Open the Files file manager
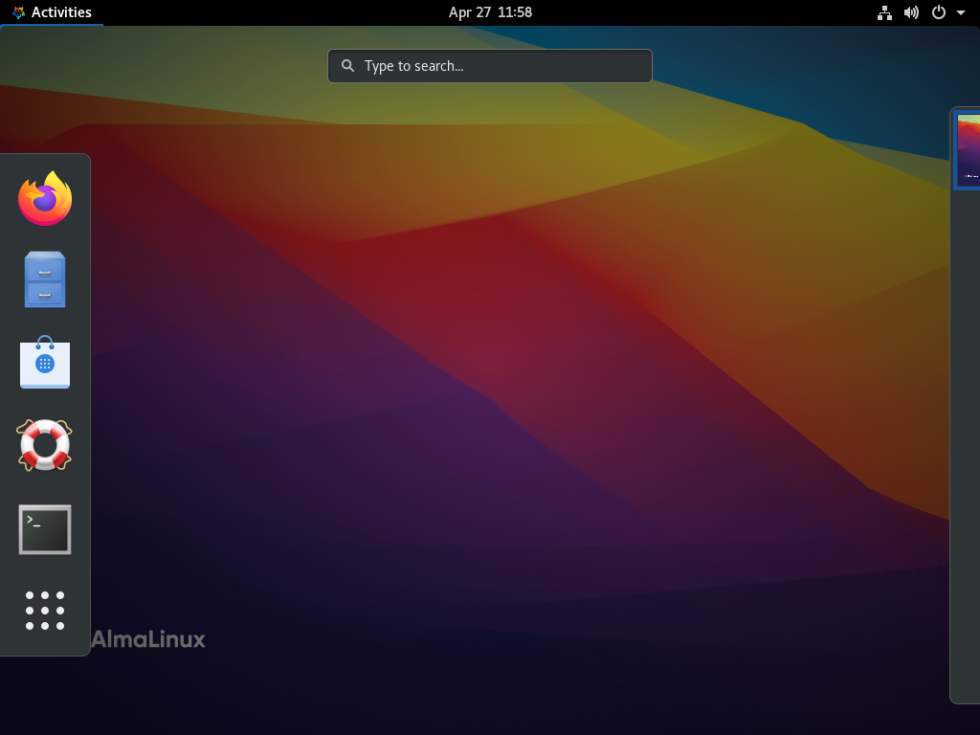 point(44,280)
